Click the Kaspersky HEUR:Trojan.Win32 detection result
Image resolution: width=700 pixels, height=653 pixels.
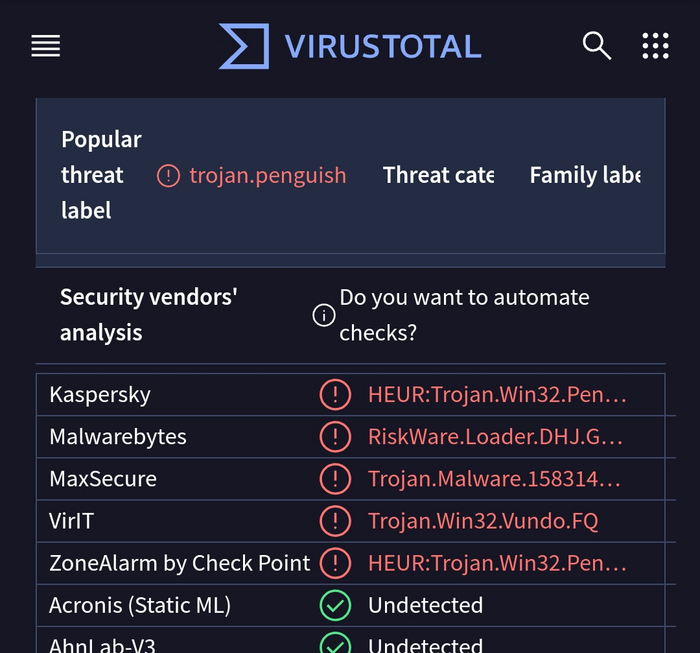pyautogui.click(x=497, y=395)
